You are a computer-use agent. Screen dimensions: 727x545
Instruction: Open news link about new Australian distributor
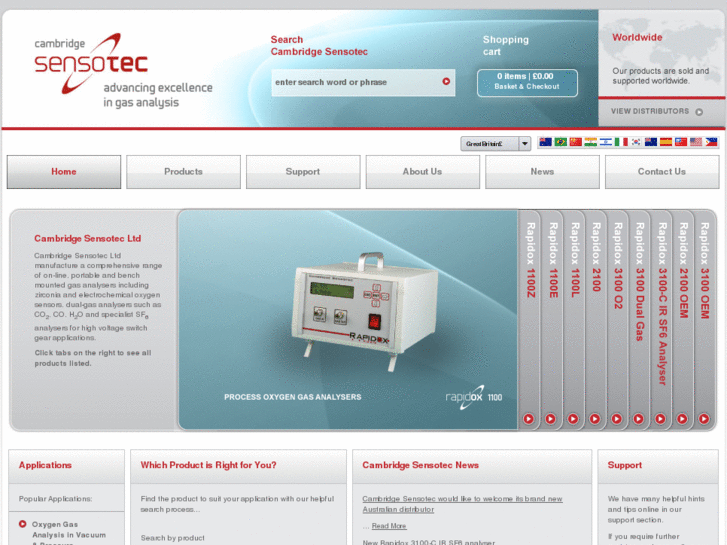[462, 504]
